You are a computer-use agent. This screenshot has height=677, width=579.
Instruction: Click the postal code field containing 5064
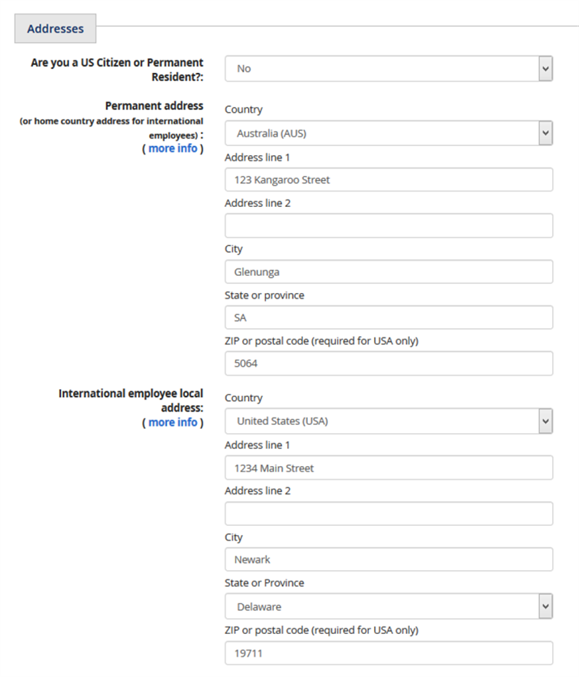click(389, 363)
